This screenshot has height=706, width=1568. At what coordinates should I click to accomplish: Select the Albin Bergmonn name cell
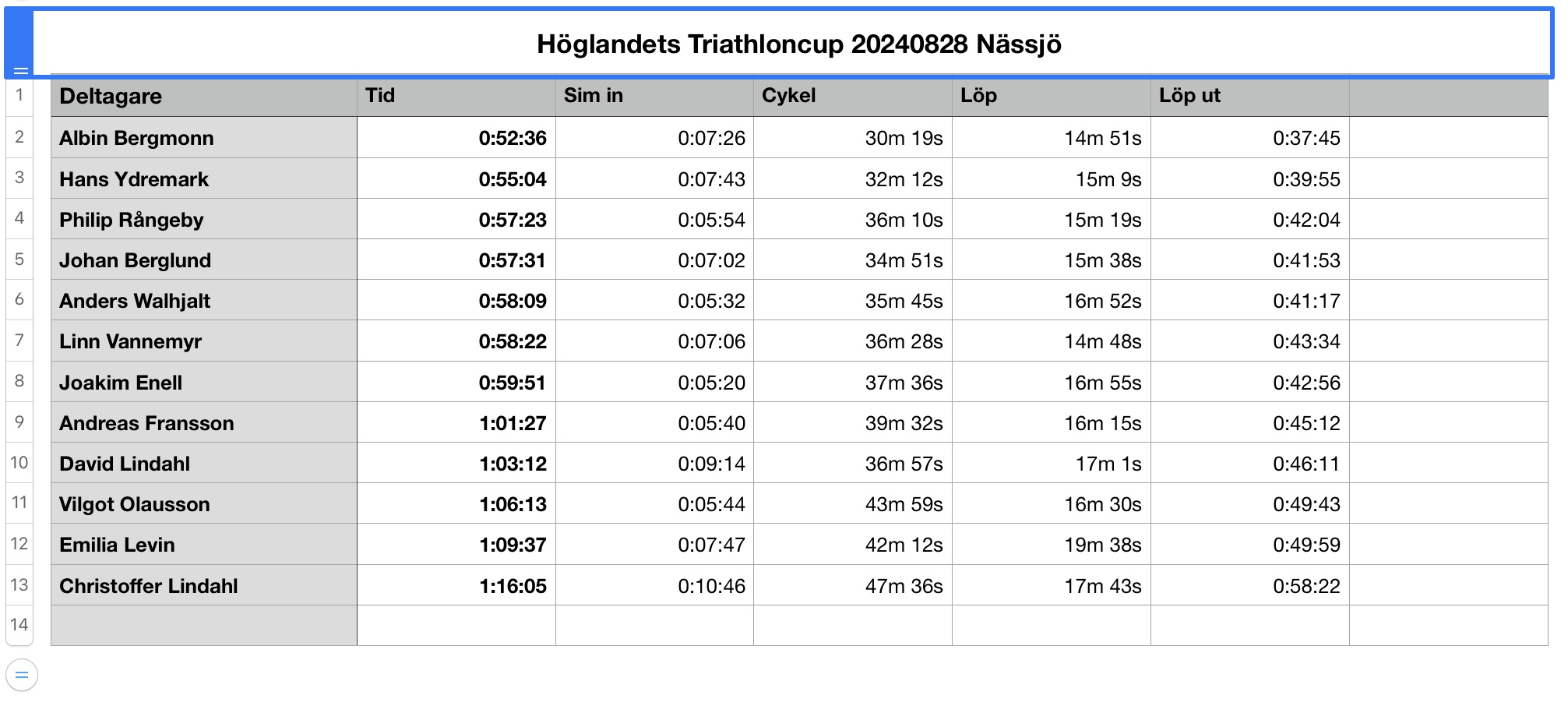pyautogui.click(x=203, y=138)
